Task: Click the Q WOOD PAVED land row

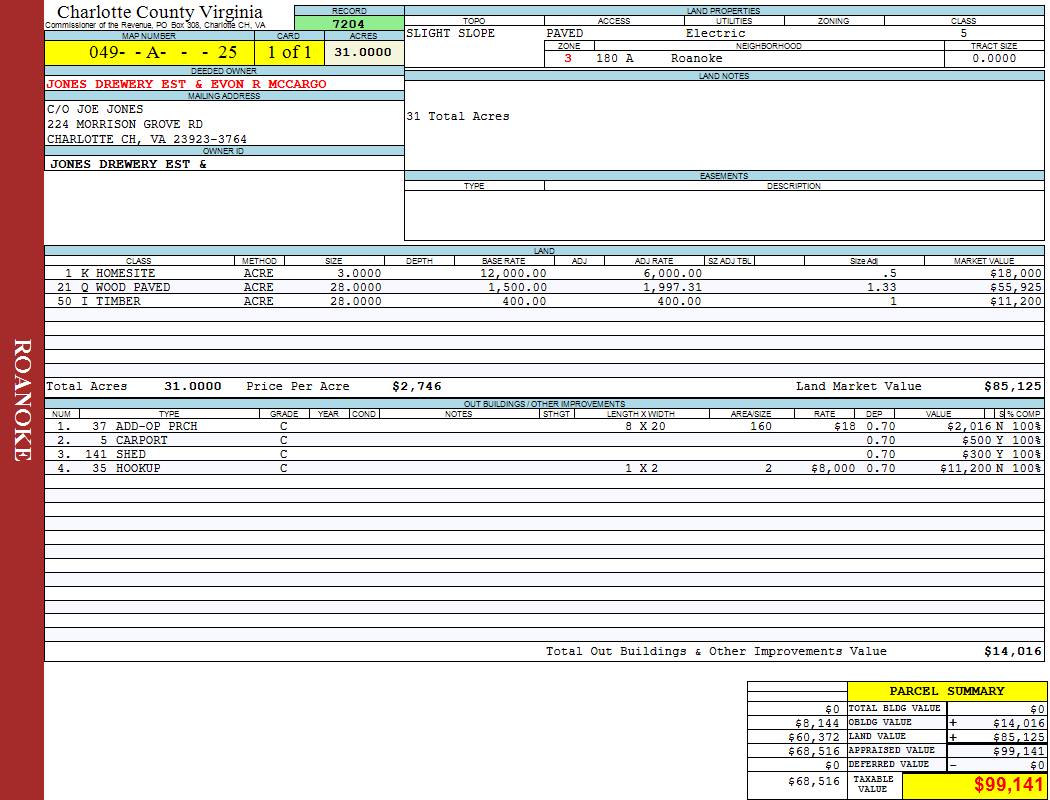Action: (113, 287)
